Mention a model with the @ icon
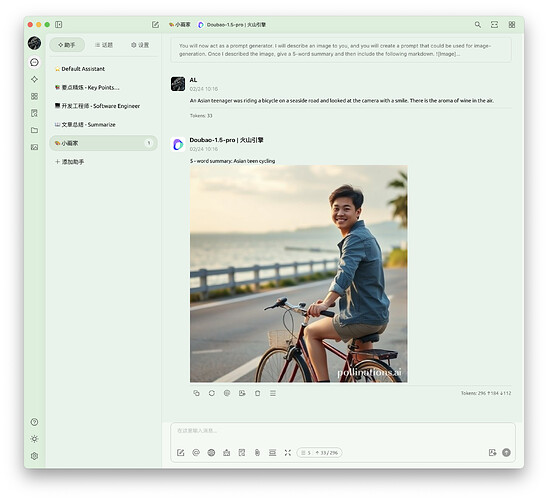This screenshot has width=548, height=500. pyautogui.click(x=196, y=452)
